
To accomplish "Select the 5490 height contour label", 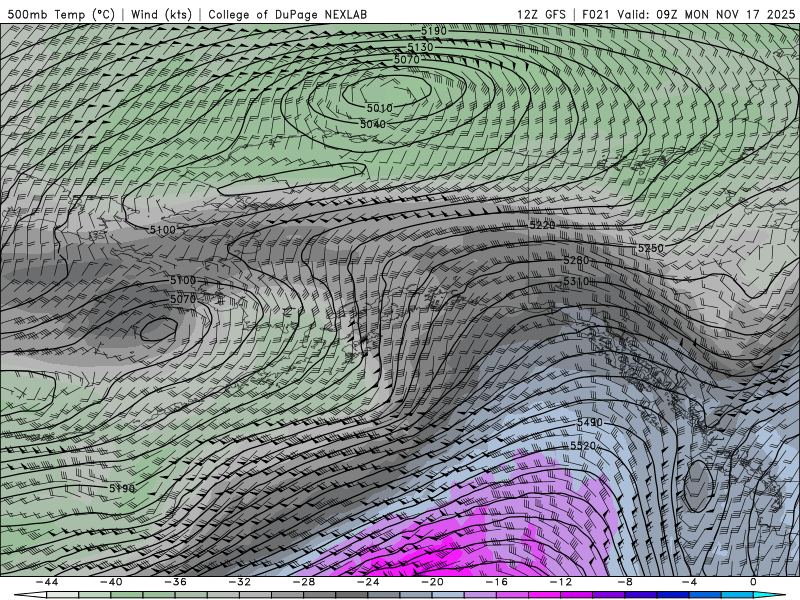I will click(x=590, y=422).
